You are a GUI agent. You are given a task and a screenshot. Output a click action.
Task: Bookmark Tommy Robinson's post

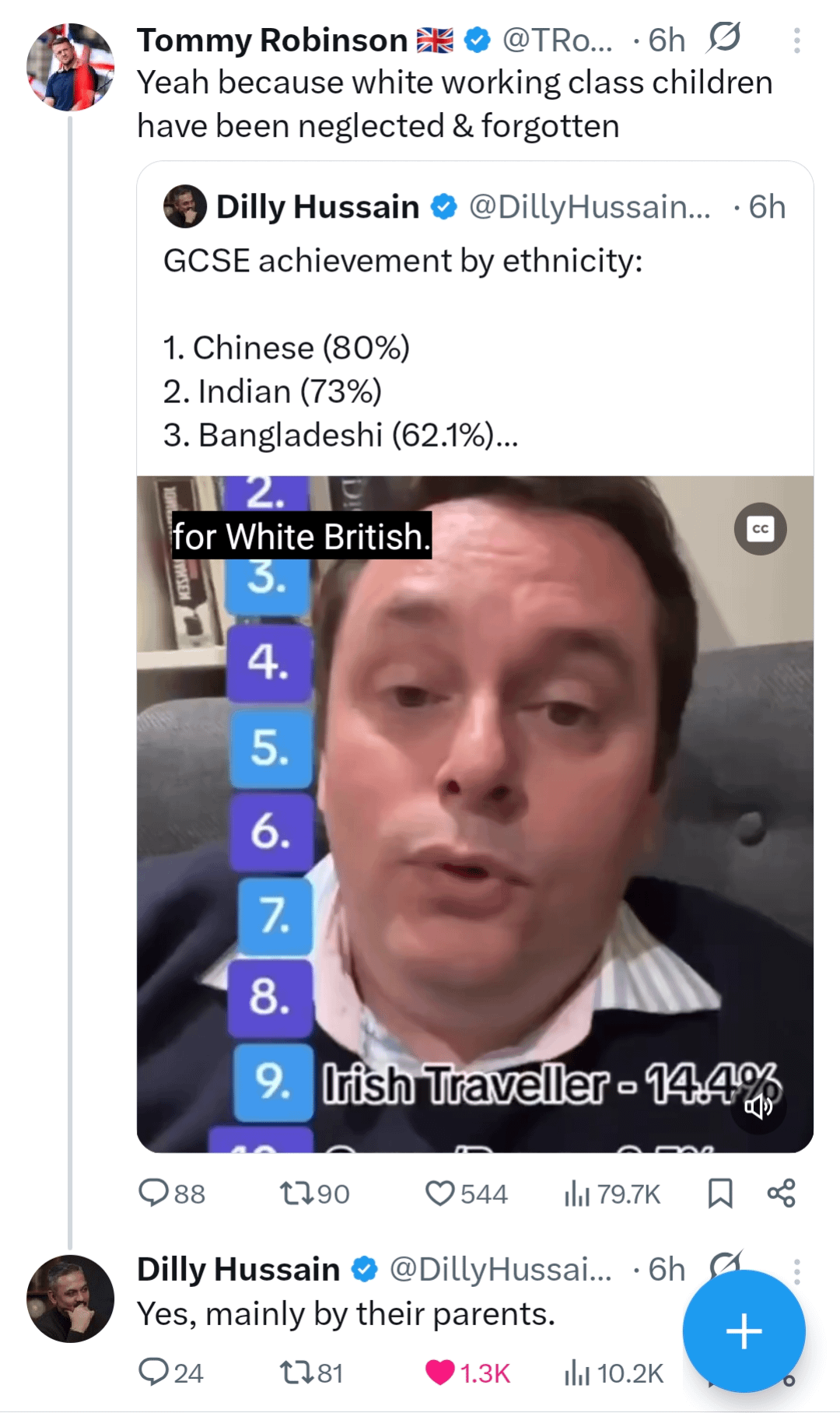click(x=720, y=1193)
